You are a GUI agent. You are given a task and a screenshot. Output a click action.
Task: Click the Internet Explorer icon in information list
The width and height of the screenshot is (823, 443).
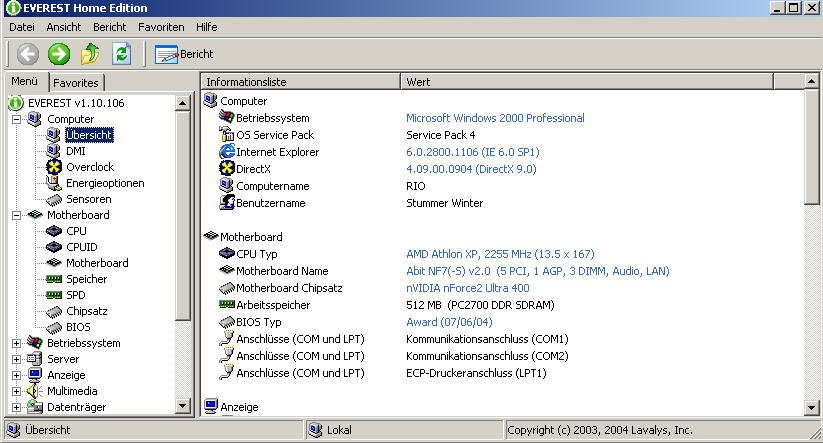coord(227,152)
